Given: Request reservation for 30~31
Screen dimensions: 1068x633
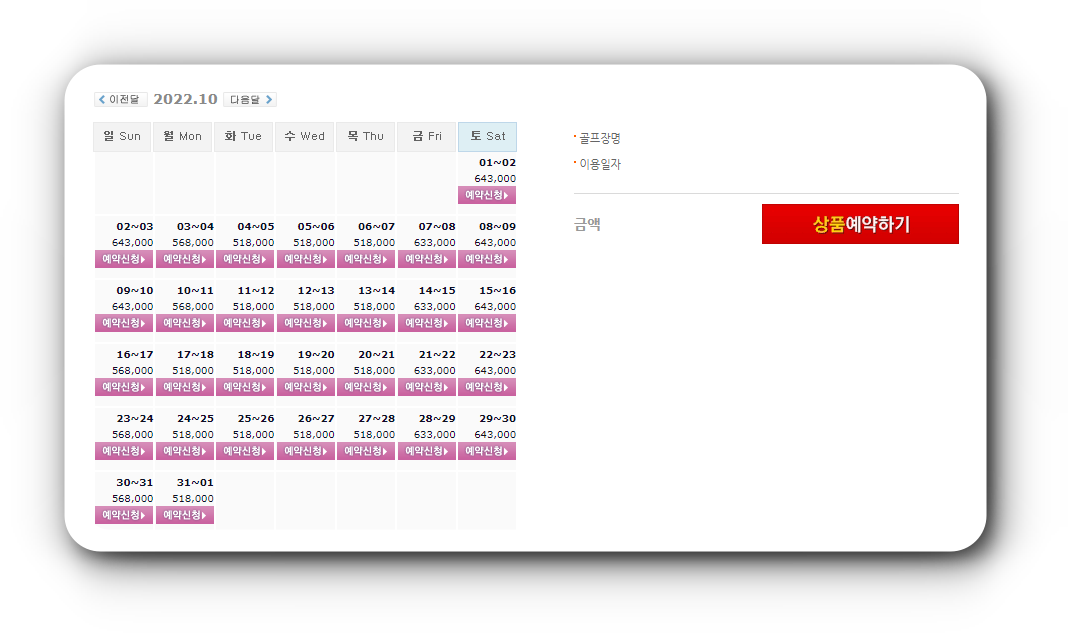Looking at the screenshot, I should click(x=124, y=515).
